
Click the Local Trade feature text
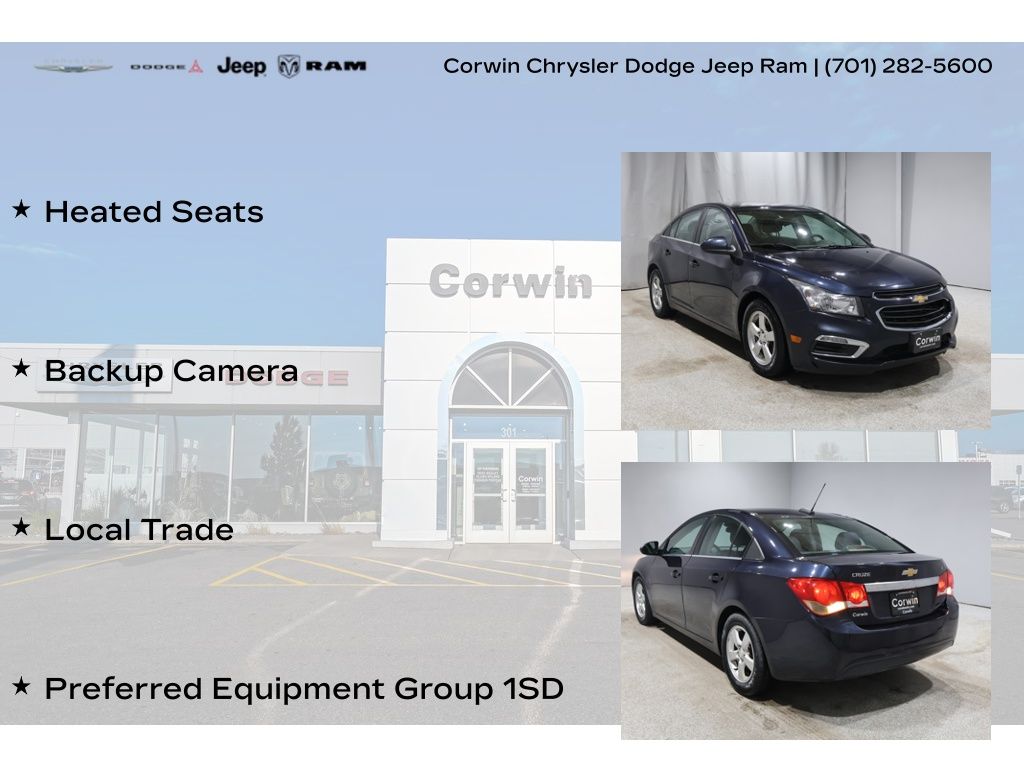click(x=139, y=530)
